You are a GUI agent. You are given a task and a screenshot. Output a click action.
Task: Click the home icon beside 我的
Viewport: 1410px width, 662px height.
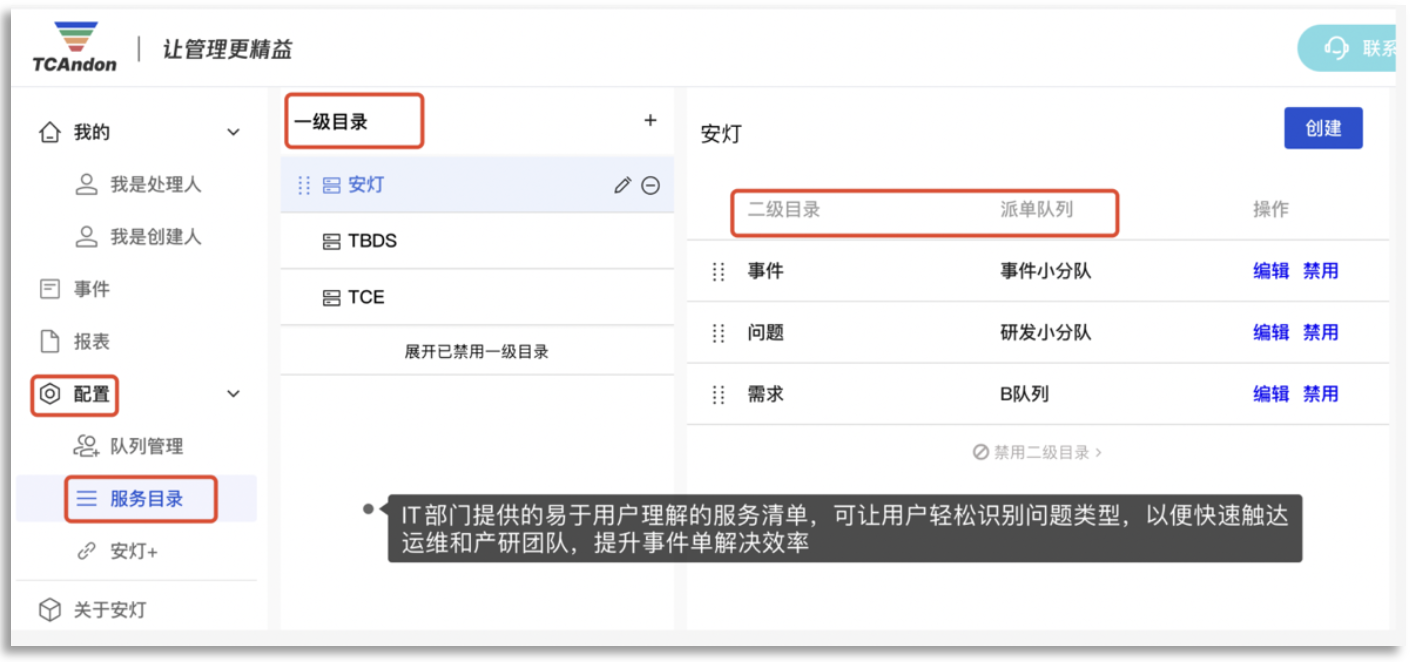(x=49, y=132)
